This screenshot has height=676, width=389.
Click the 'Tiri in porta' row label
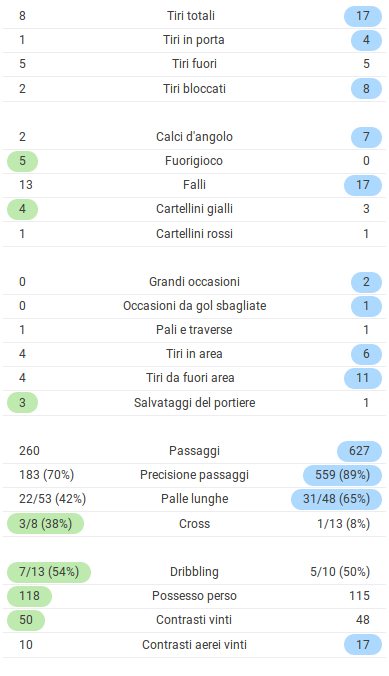click(x=194, y=40)
